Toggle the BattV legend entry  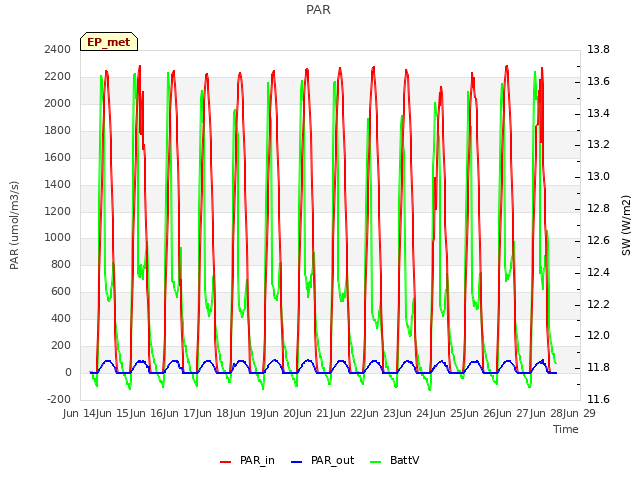click(394, 460)
